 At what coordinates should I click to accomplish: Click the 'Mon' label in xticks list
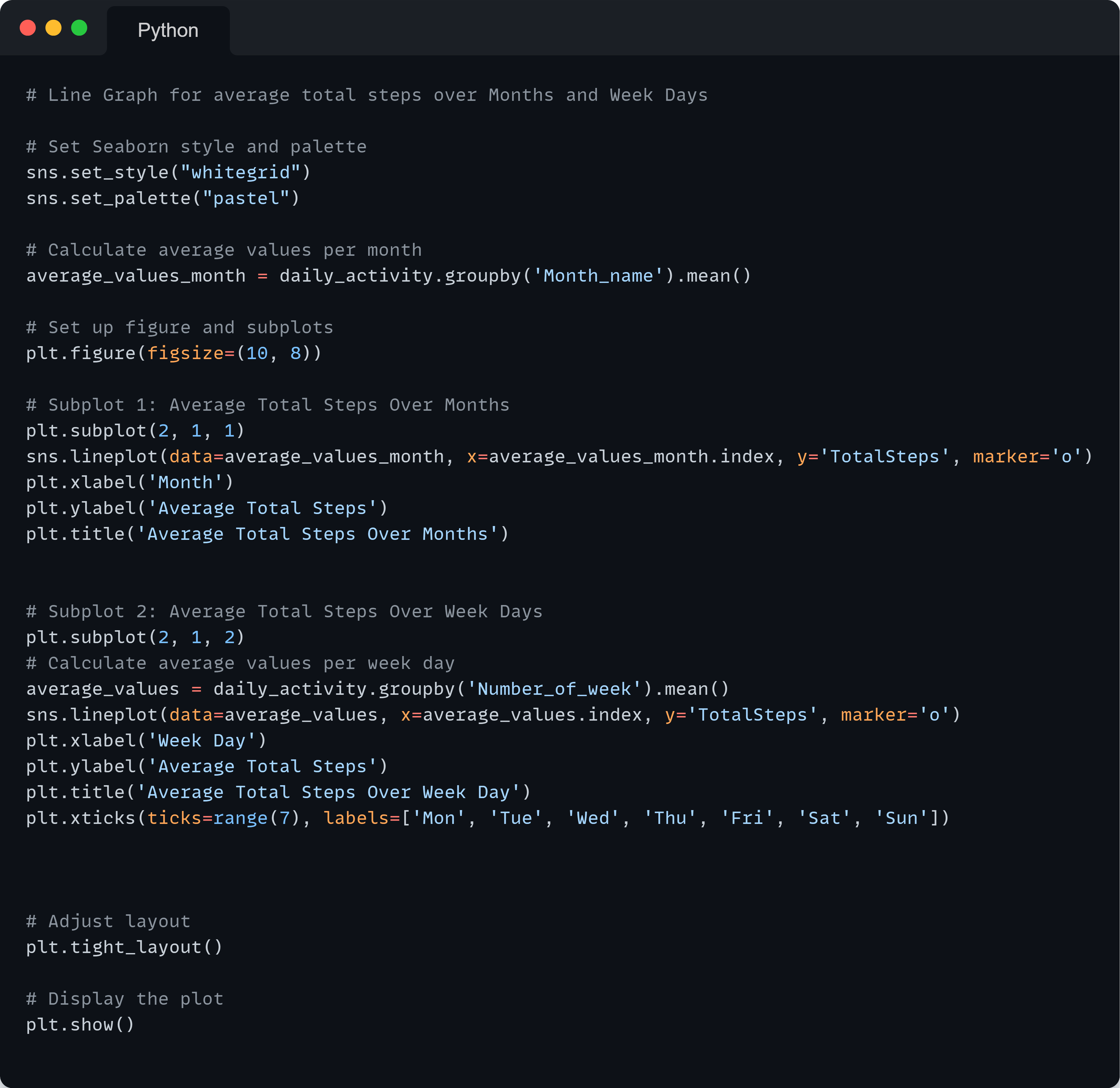(x=439, y=818)
